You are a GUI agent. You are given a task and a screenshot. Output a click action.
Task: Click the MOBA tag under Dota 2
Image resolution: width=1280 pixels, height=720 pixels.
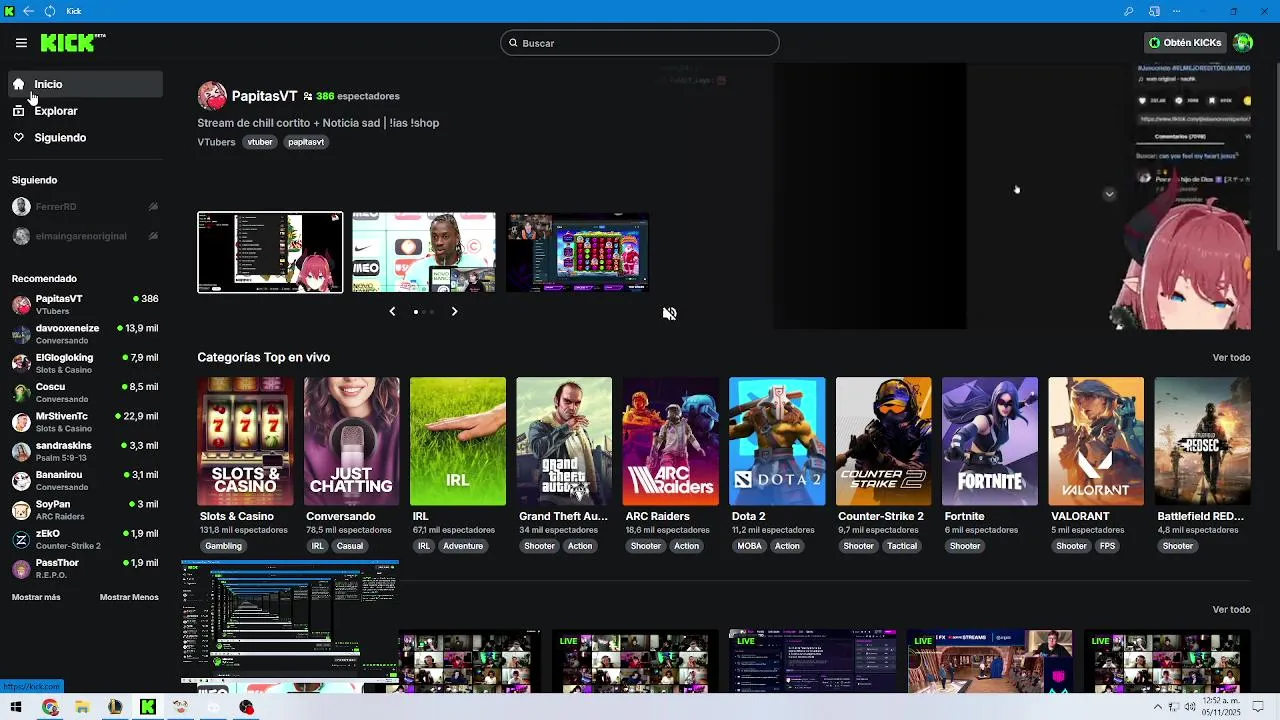(x=749, y=546)
